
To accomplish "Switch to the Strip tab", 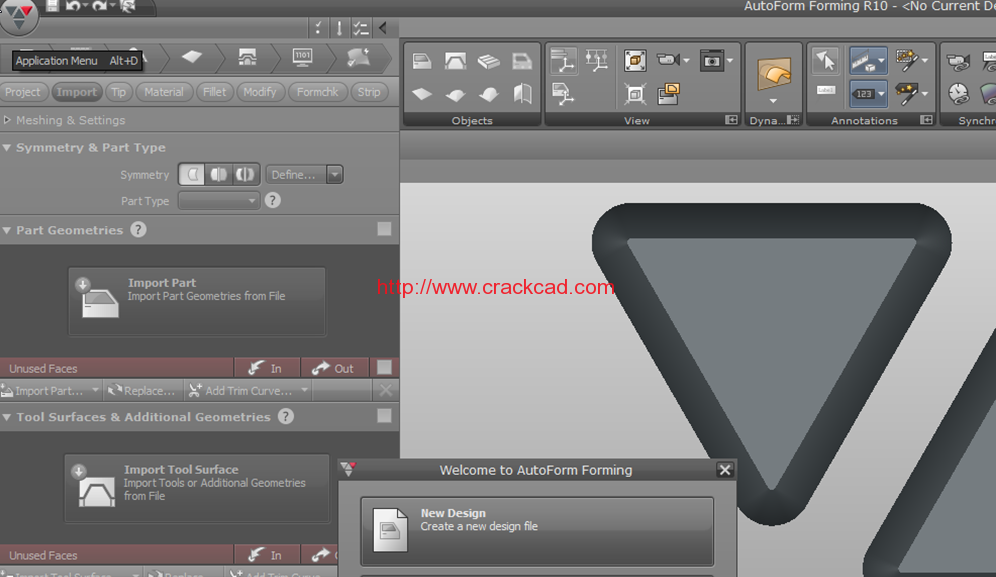I will pos(369,92).
